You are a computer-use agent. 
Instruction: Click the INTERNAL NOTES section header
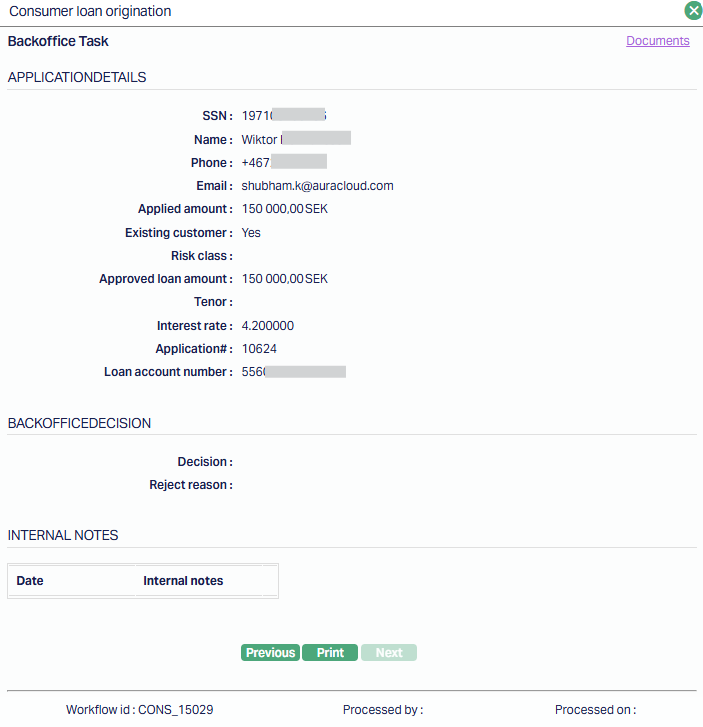63,535
